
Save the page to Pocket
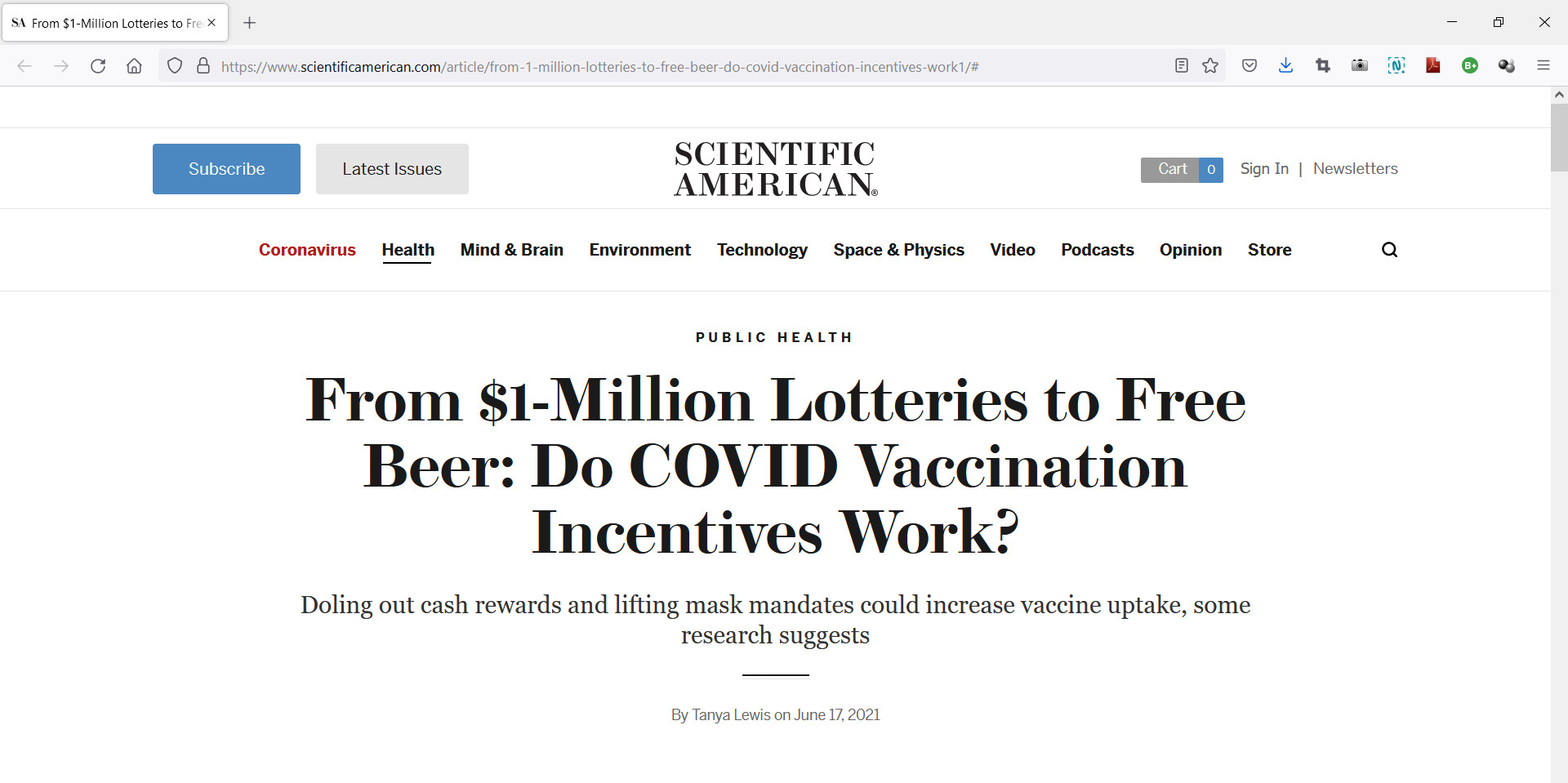point(1249,66)
